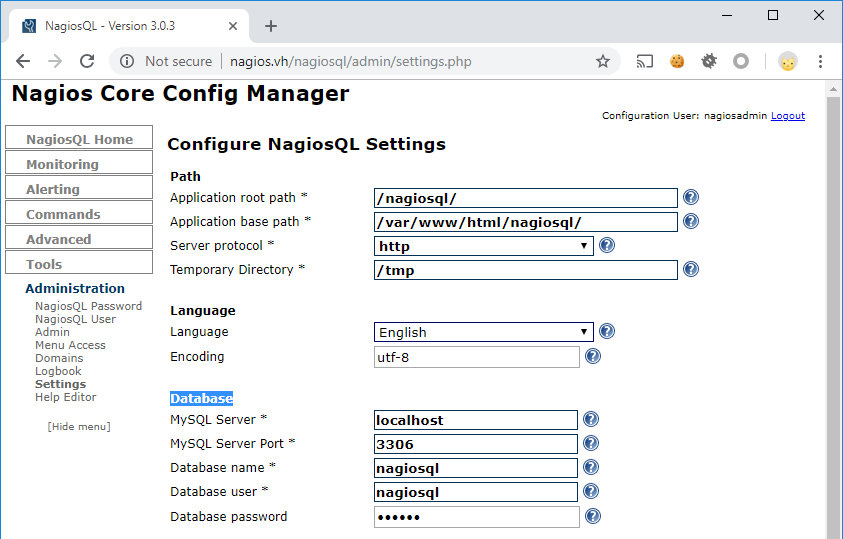
Task: Open help icon beside Encoding field
Action: [593, 356]
